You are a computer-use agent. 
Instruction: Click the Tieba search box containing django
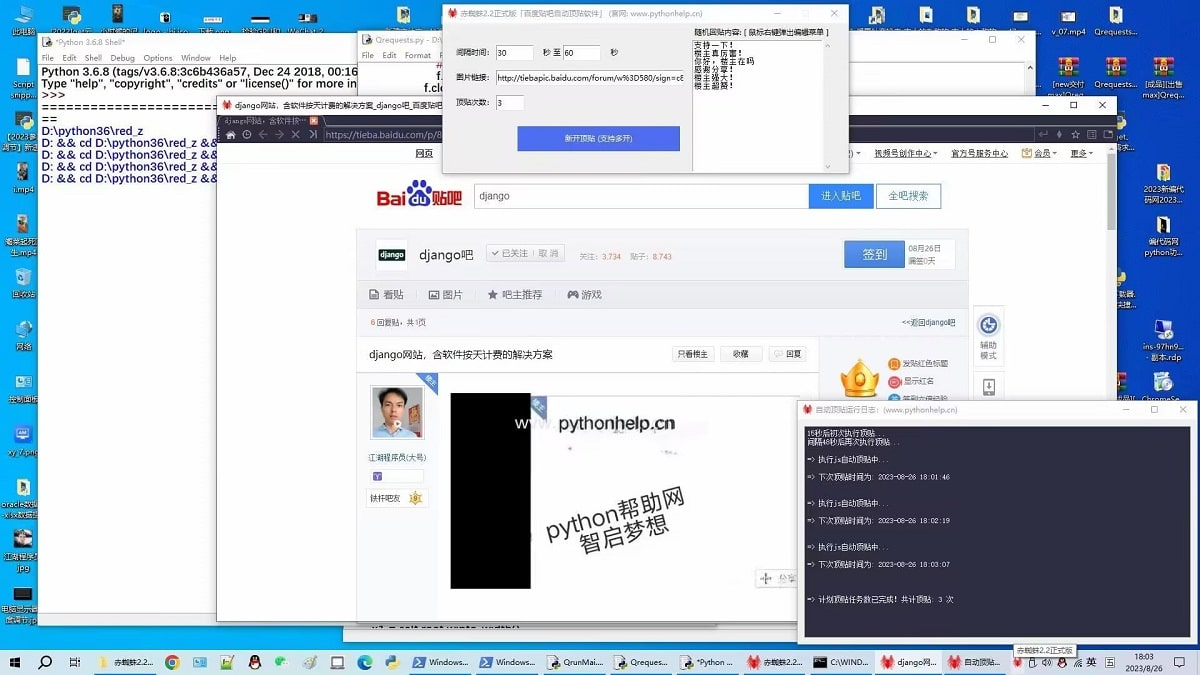pyautogui.click(x=641, y=196)
